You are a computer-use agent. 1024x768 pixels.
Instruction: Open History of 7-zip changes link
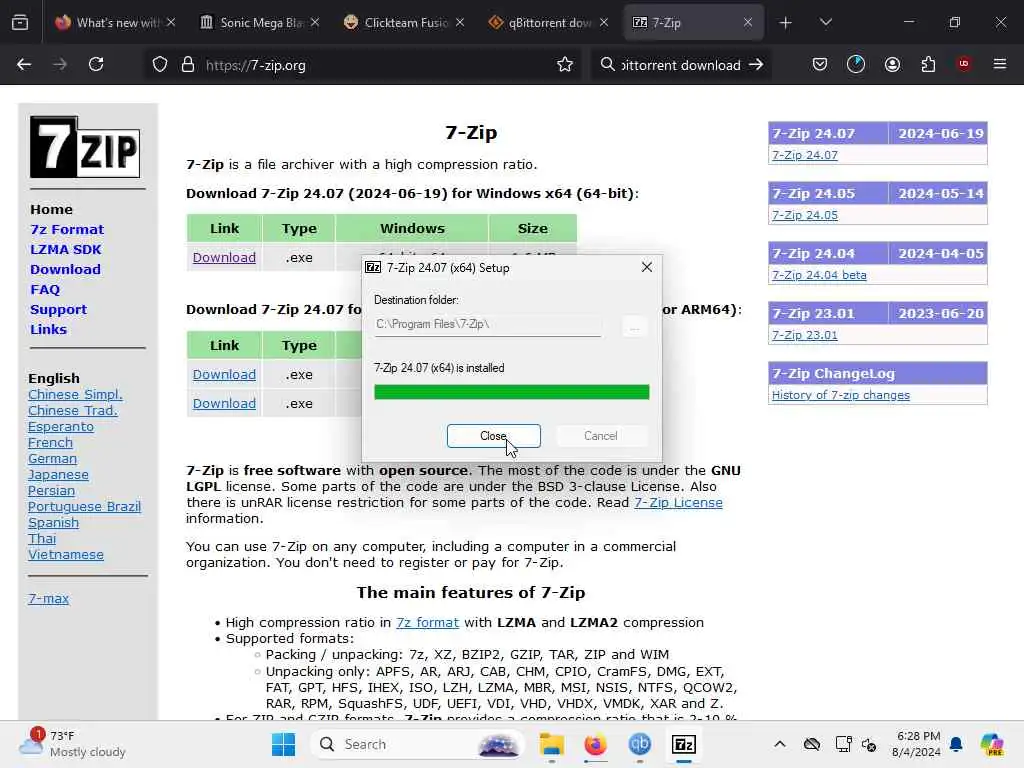(x=840, y=395)
